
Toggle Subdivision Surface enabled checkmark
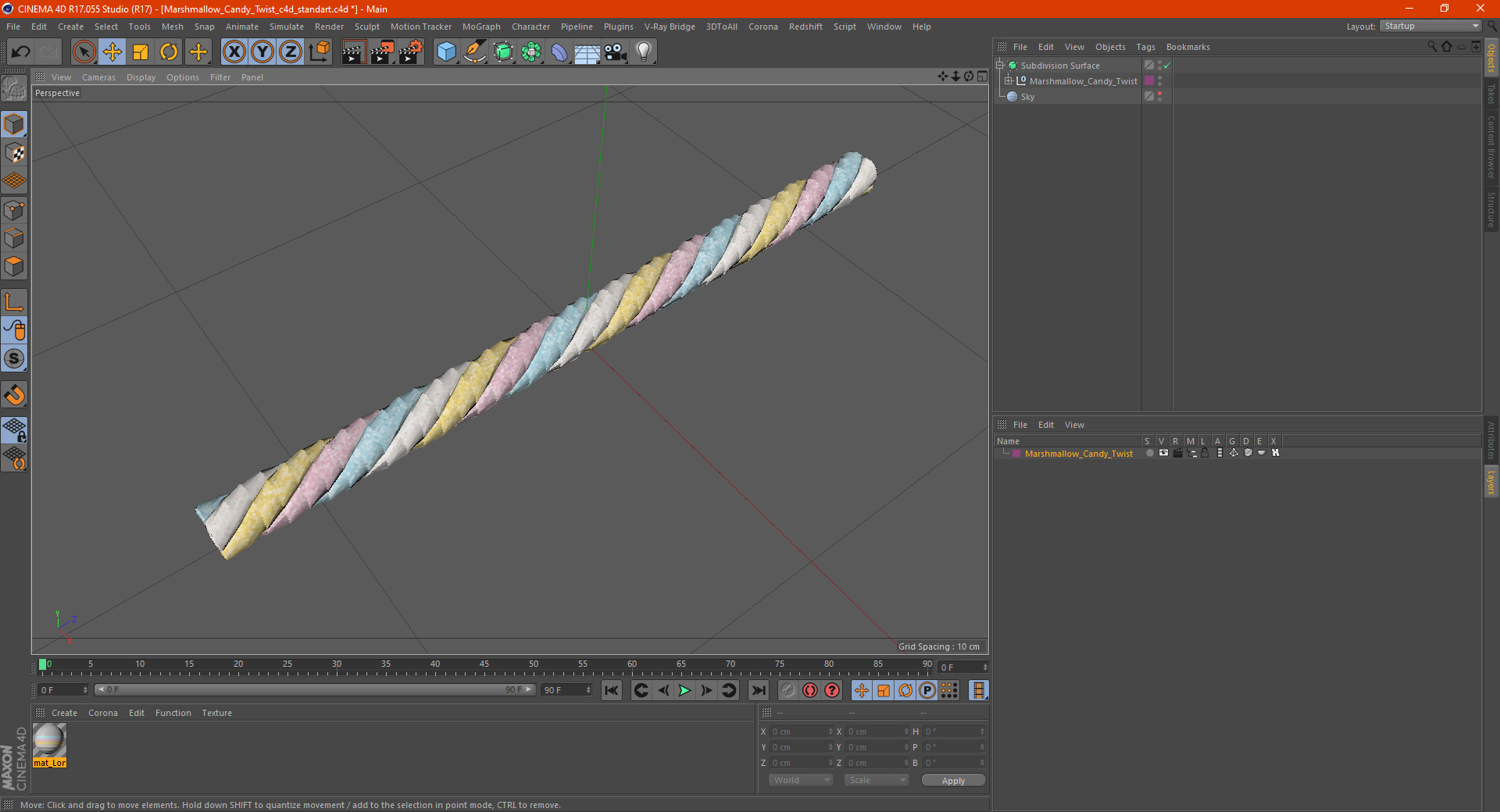1166,66
